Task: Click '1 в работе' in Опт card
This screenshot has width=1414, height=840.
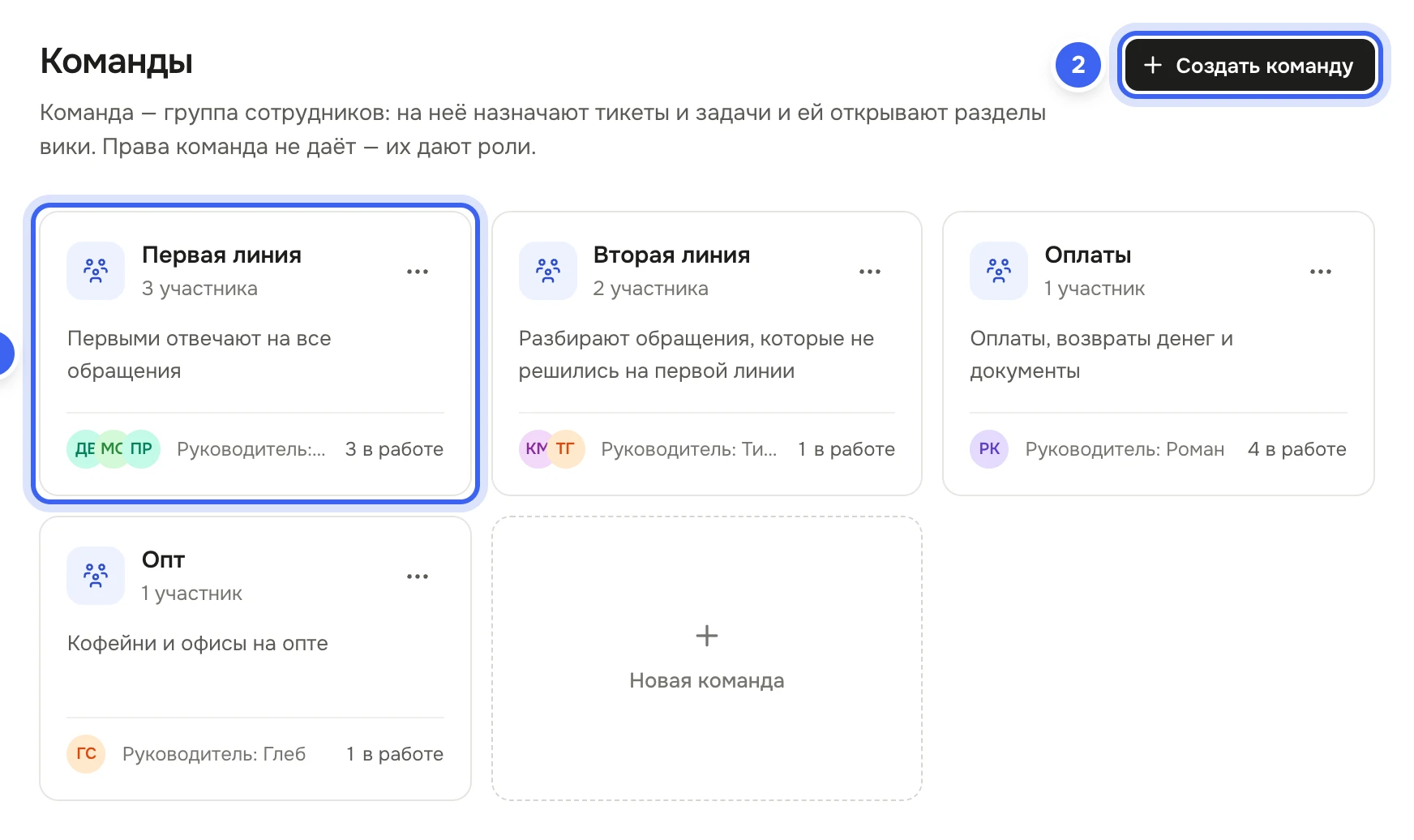Action: (x=395, y=754)
